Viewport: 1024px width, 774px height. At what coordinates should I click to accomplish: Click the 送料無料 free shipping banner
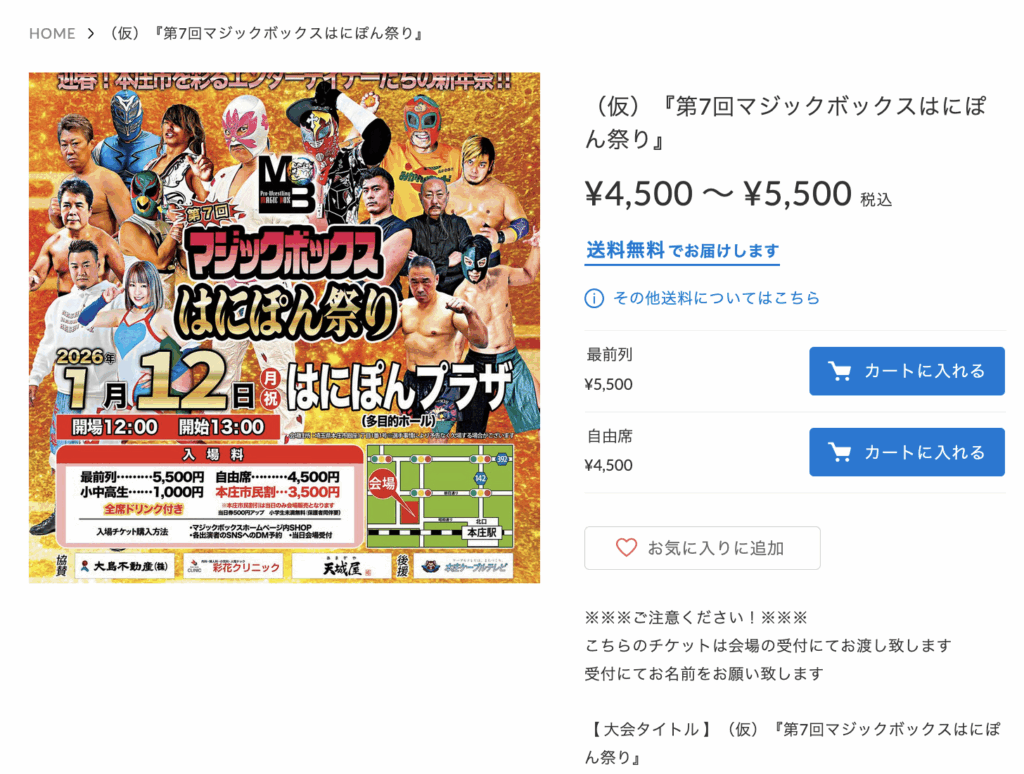[682, 251]
